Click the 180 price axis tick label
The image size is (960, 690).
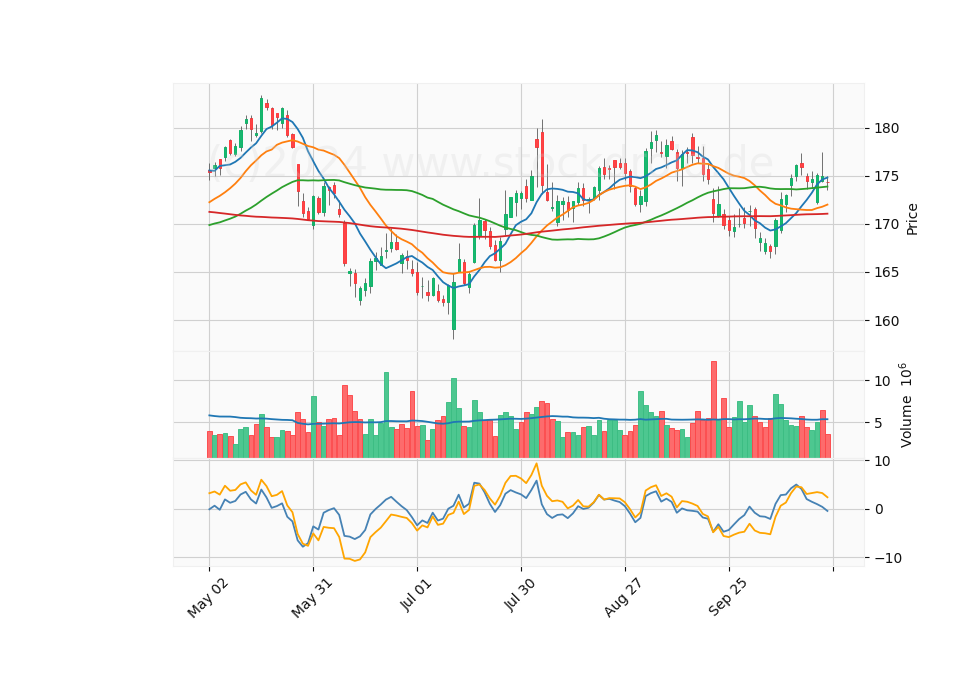click(x=887, y=129)
